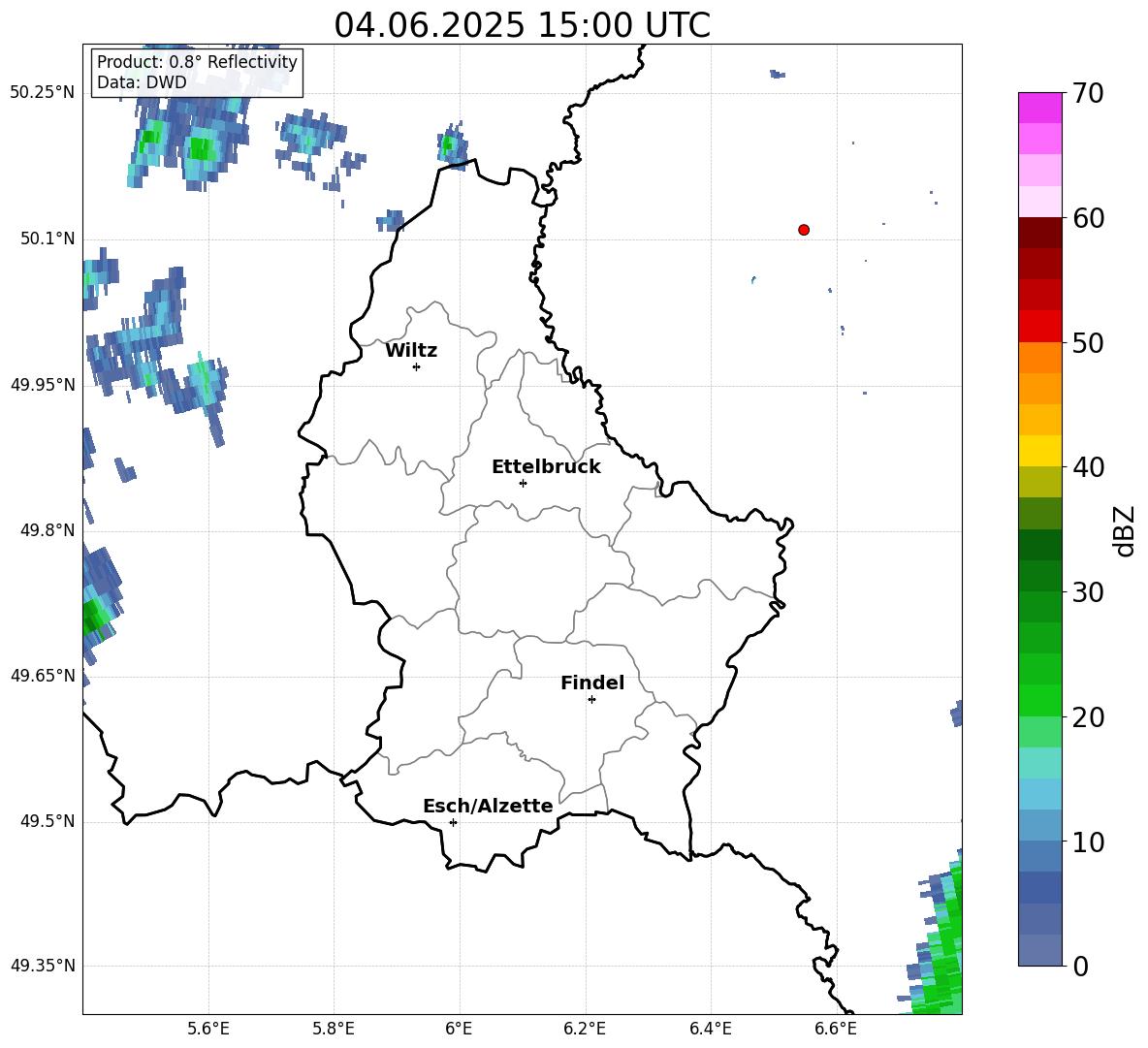This screenshot has width=1148, height=1048.
Task: Click the 6.2°E longitude label
Action: click(x=585, y=1029)
